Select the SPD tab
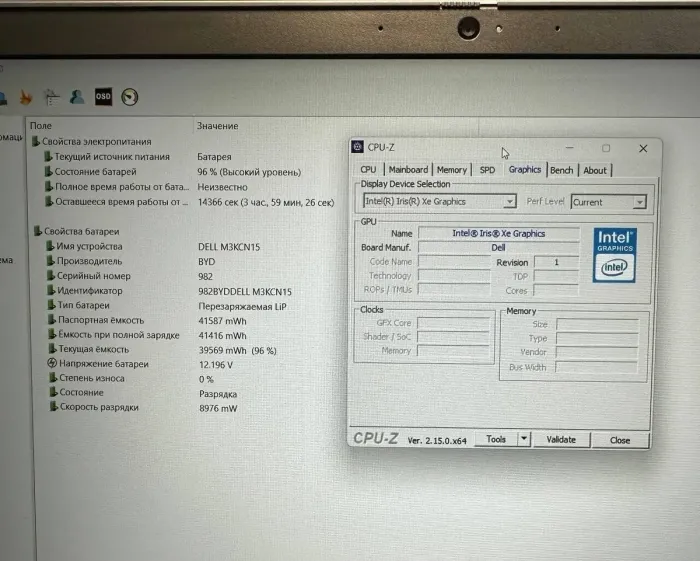Screen dimensions: 700x561 (x=487, y=170)
